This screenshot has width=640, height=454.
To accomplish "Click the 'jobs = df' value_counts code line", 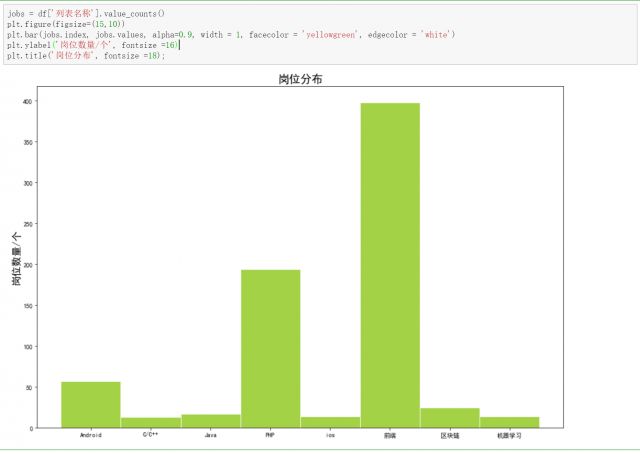I will [x=86, y=13].
